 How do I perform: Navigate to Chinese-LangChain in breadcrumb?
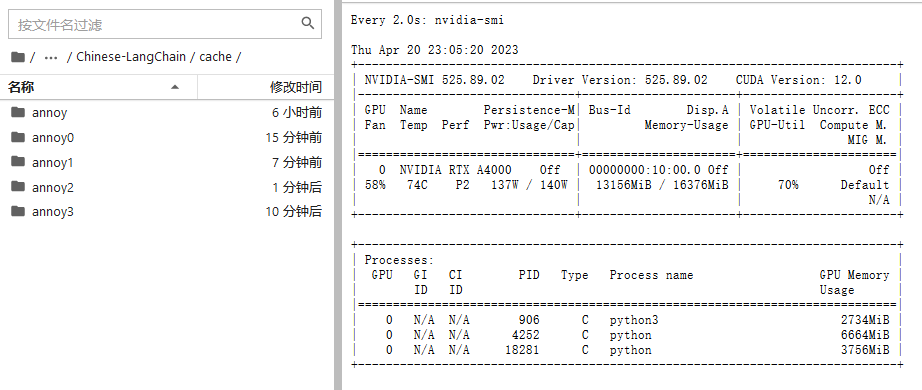tap(131, 57)
